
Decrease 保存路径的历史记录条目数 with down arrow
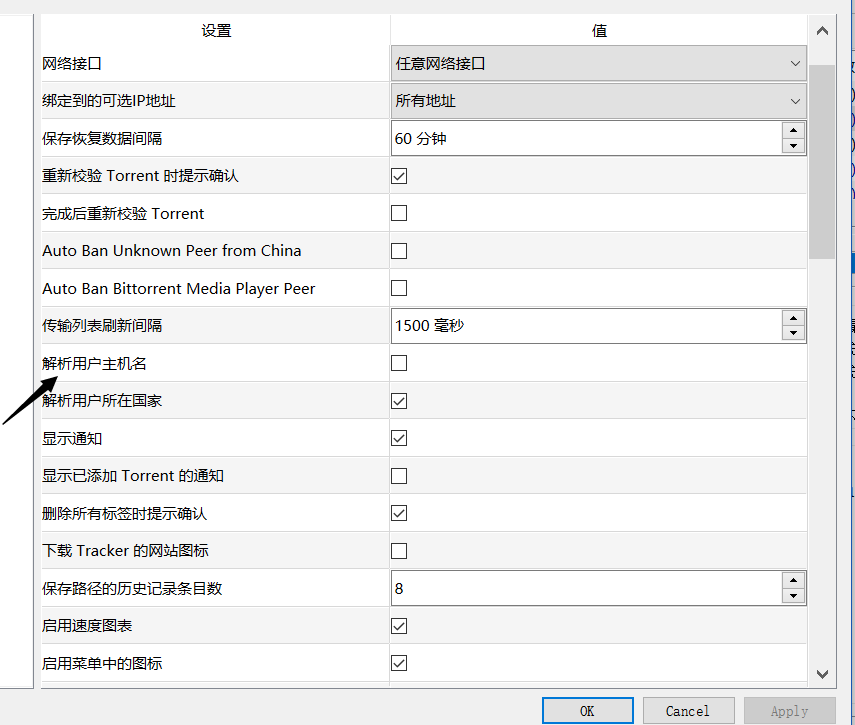(x=793, y=596)
